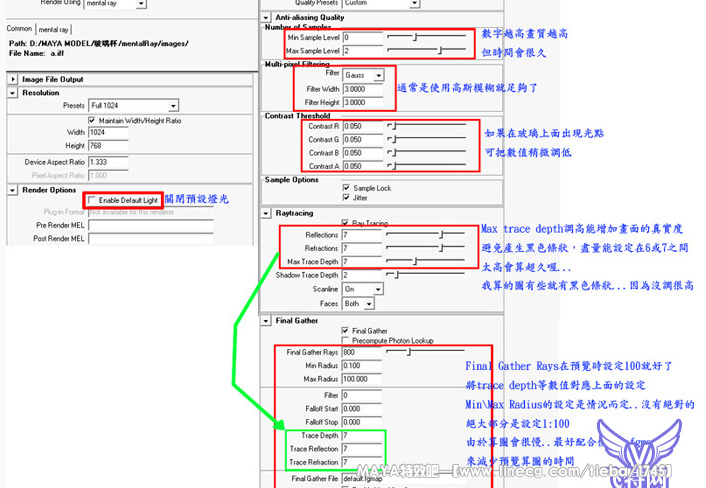Viewport: 706px width, 488px height.
Task: Switch to the Common tab
Action: tap(19, 28)
